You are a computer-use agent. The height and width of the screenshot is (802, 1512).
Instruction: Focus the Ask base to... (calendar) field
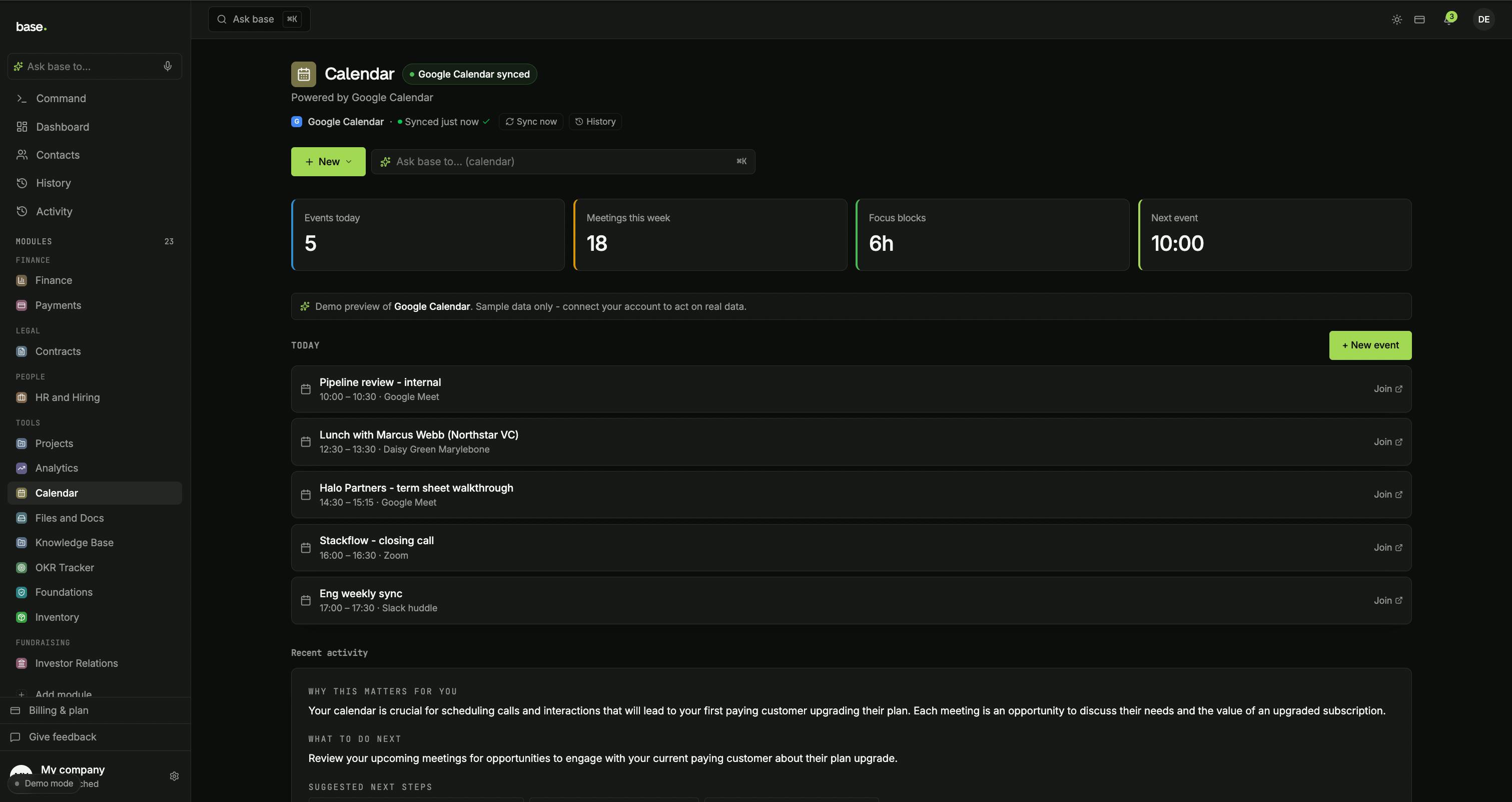click(563, 162)
